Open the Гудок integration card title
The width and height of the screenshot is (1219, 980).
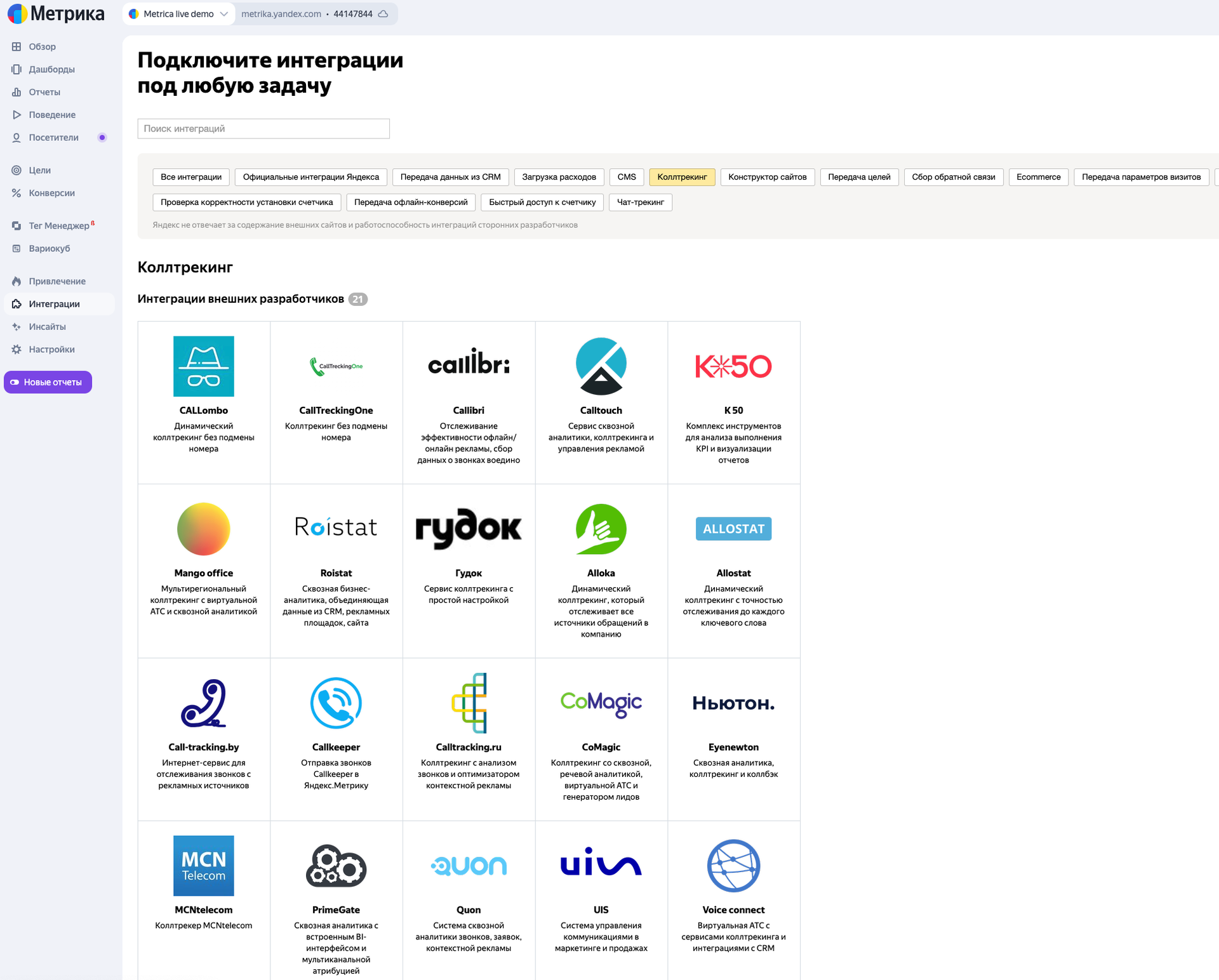469,573
